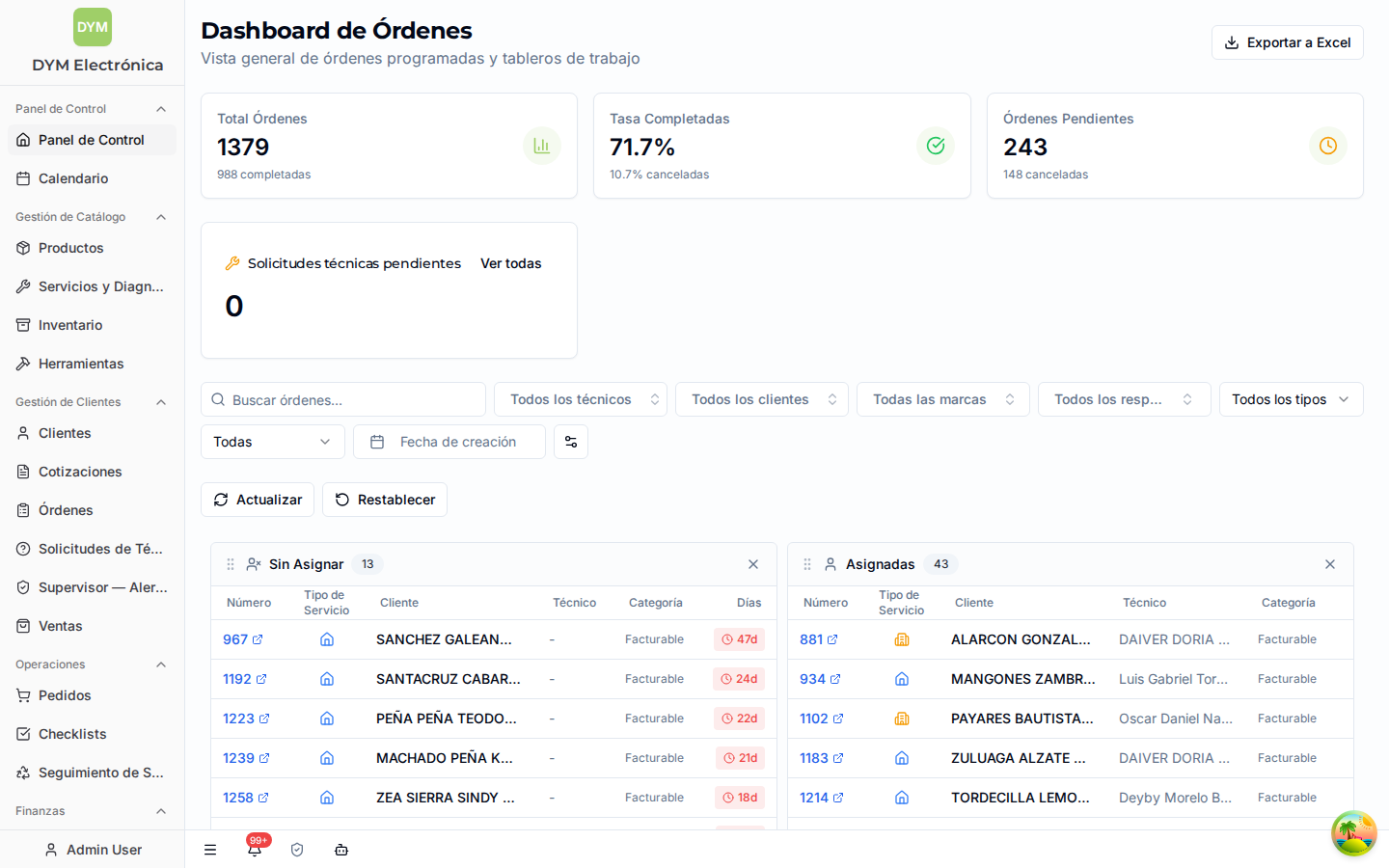Open external link icon for order 967

pos(258,639)
